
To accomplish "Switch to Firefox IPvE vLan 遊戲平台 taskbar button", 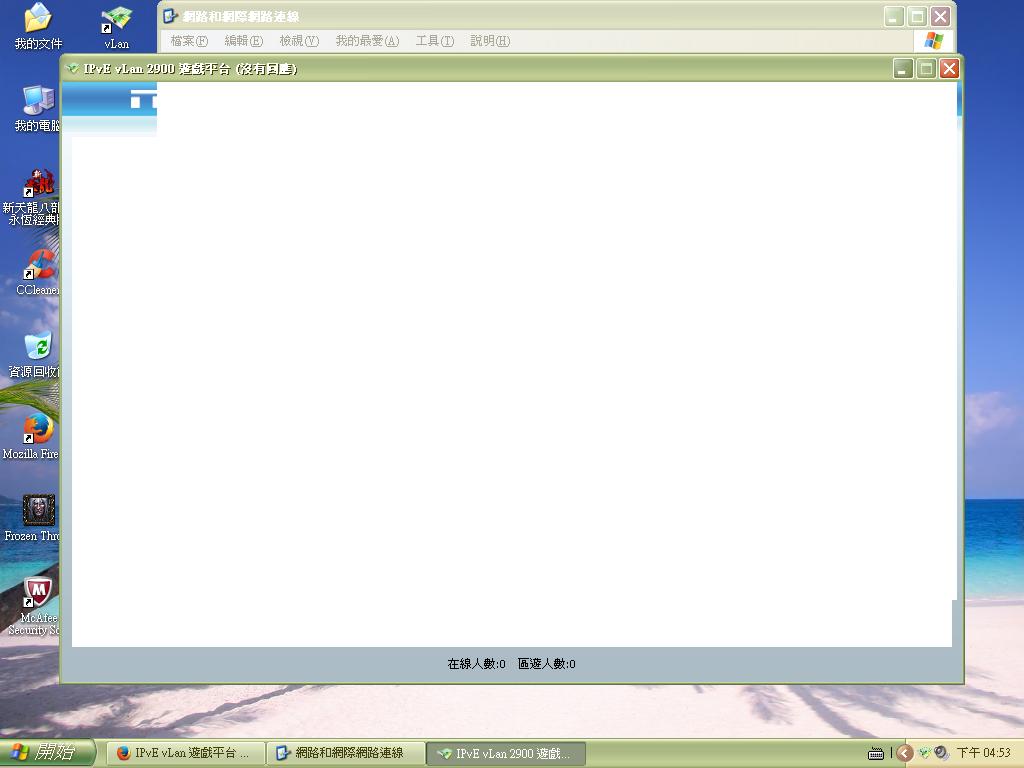I will pyautogui.click(x=185, y=753).
